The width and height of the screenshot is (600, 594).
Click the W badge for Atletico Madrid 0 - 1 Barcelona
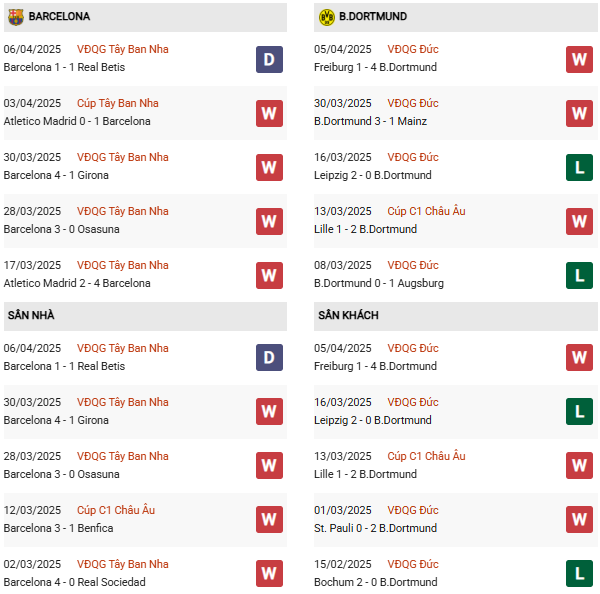pyautogui.click(x=269, y=113)
